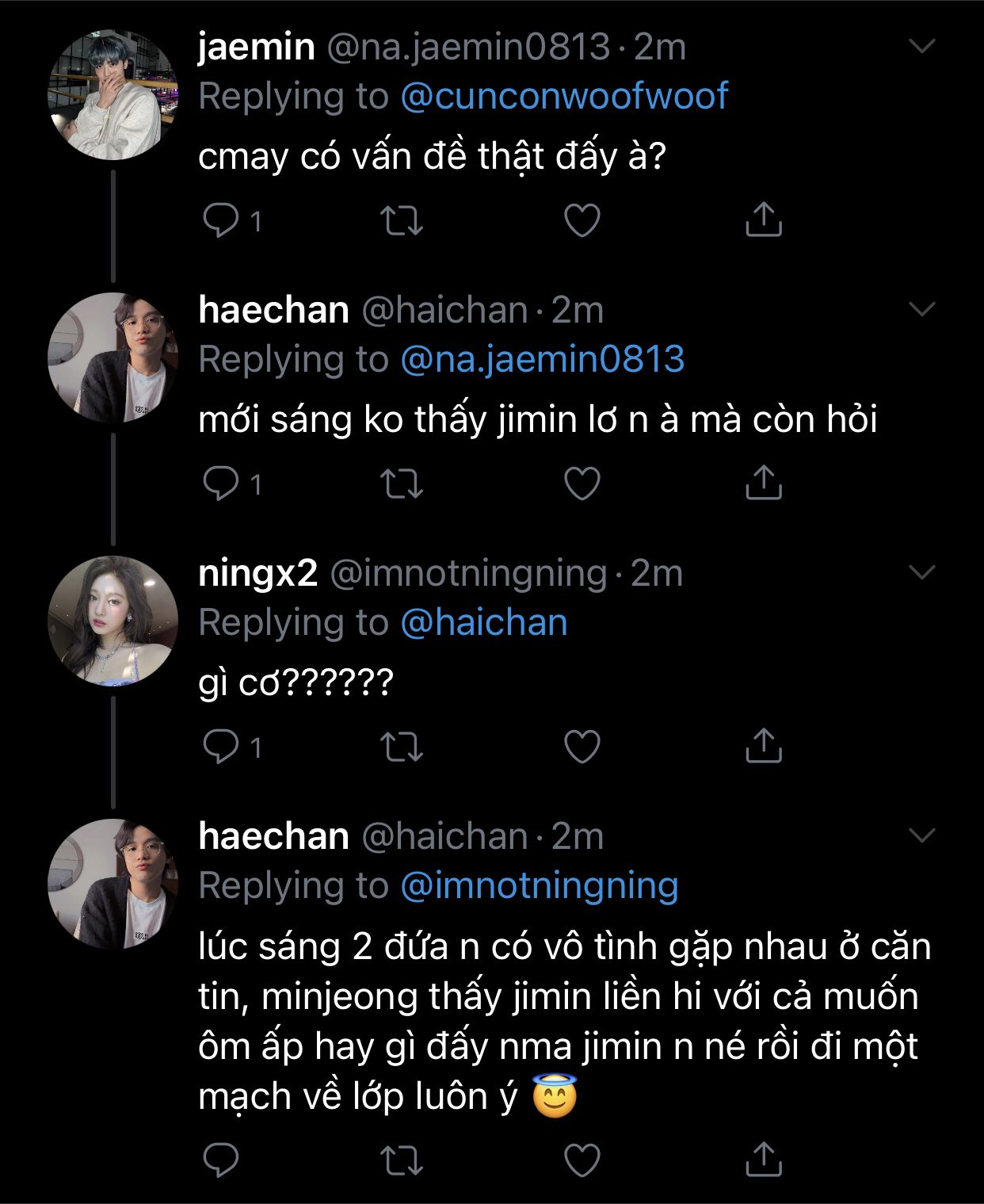Reply to ningx2's tweet
Screen dimensions: 984x1204
221,747
